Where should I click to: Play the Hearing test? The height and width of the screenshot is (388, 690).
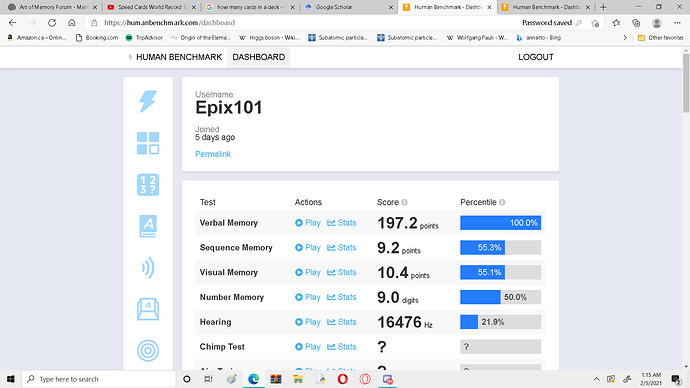click(x=308, y=322)
